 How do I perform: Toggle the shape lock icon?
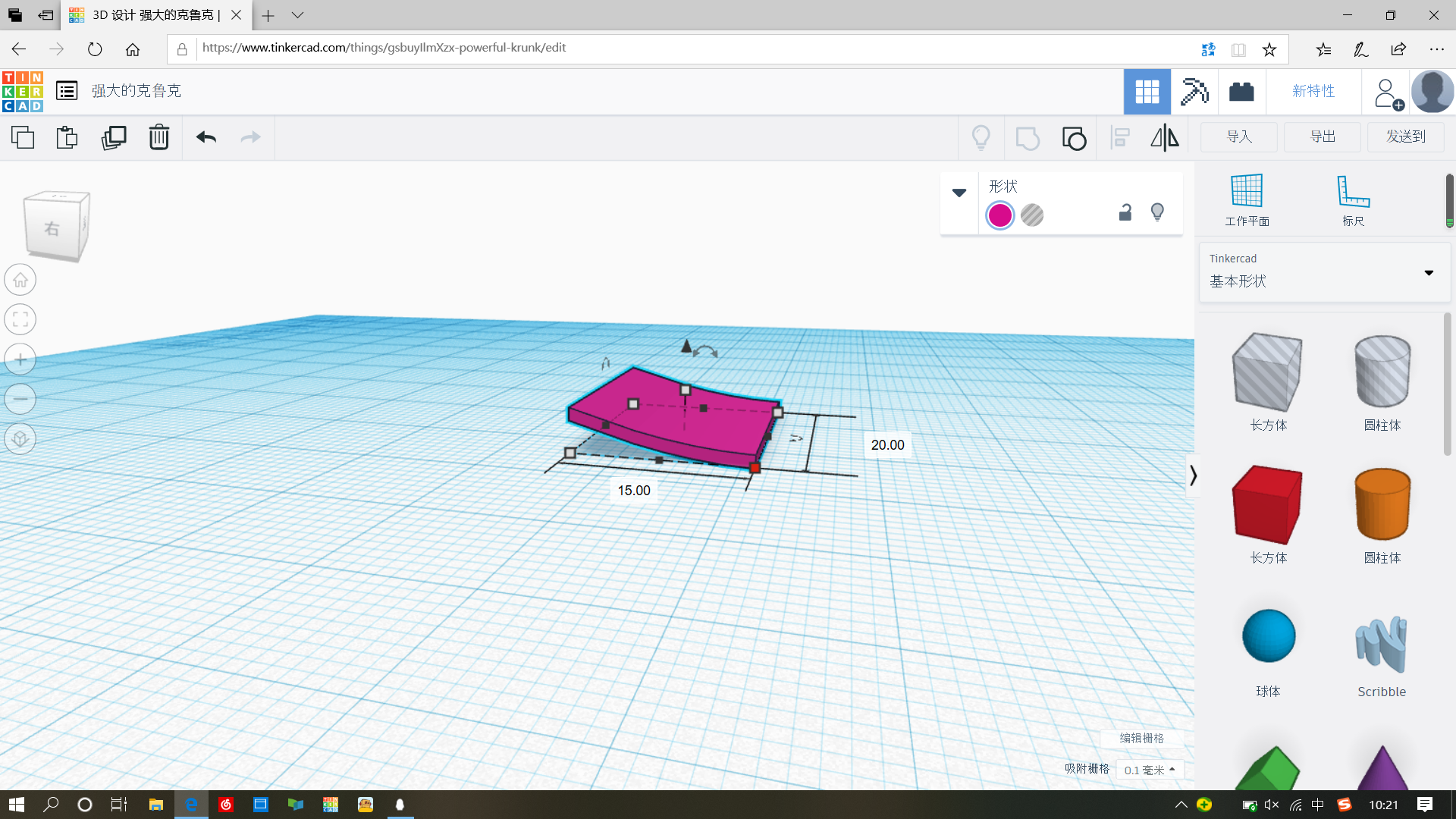[x=1125, y=212]
